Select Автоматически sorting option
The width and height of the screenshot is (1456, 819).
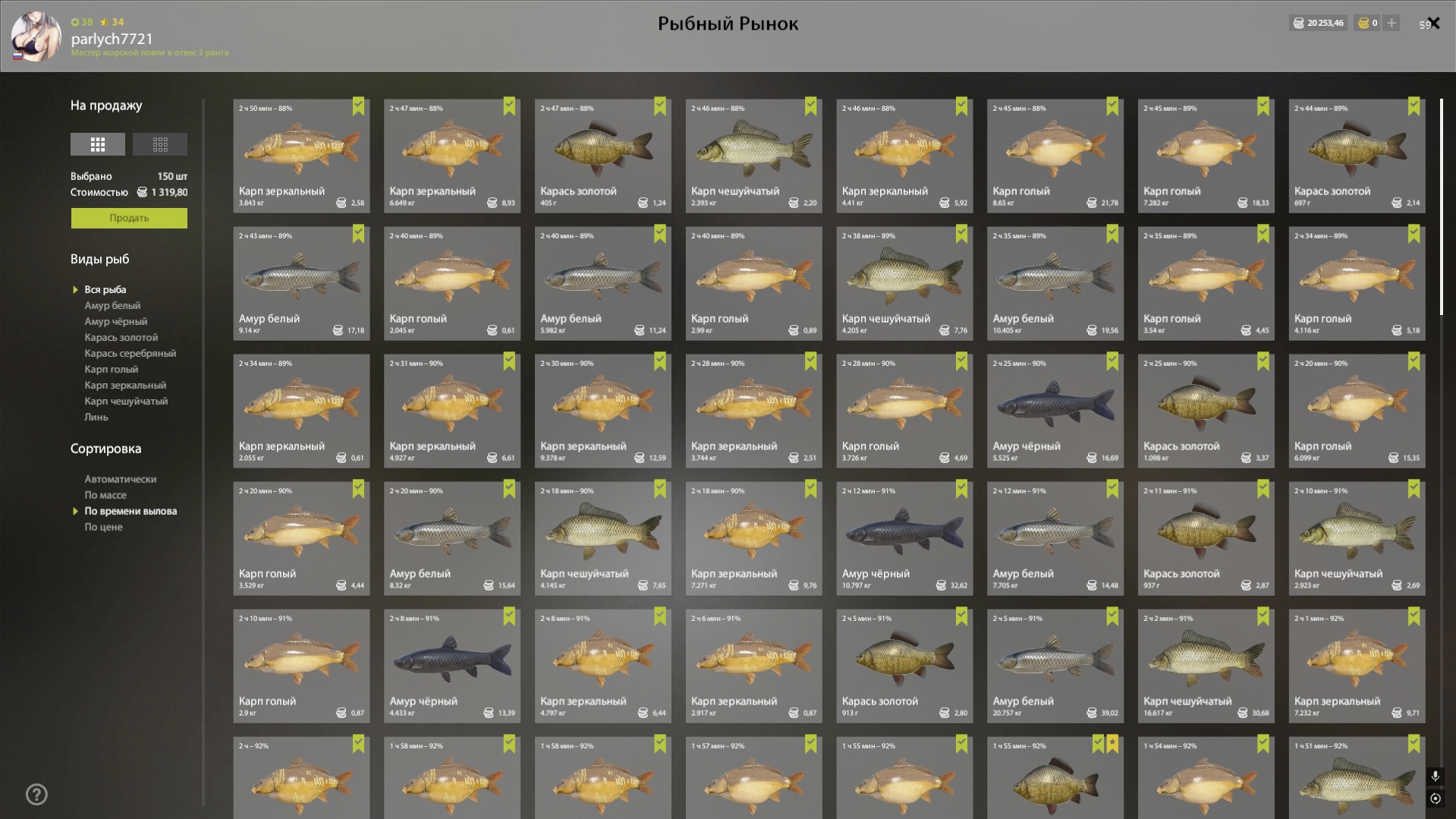click(x=121, y=480)
